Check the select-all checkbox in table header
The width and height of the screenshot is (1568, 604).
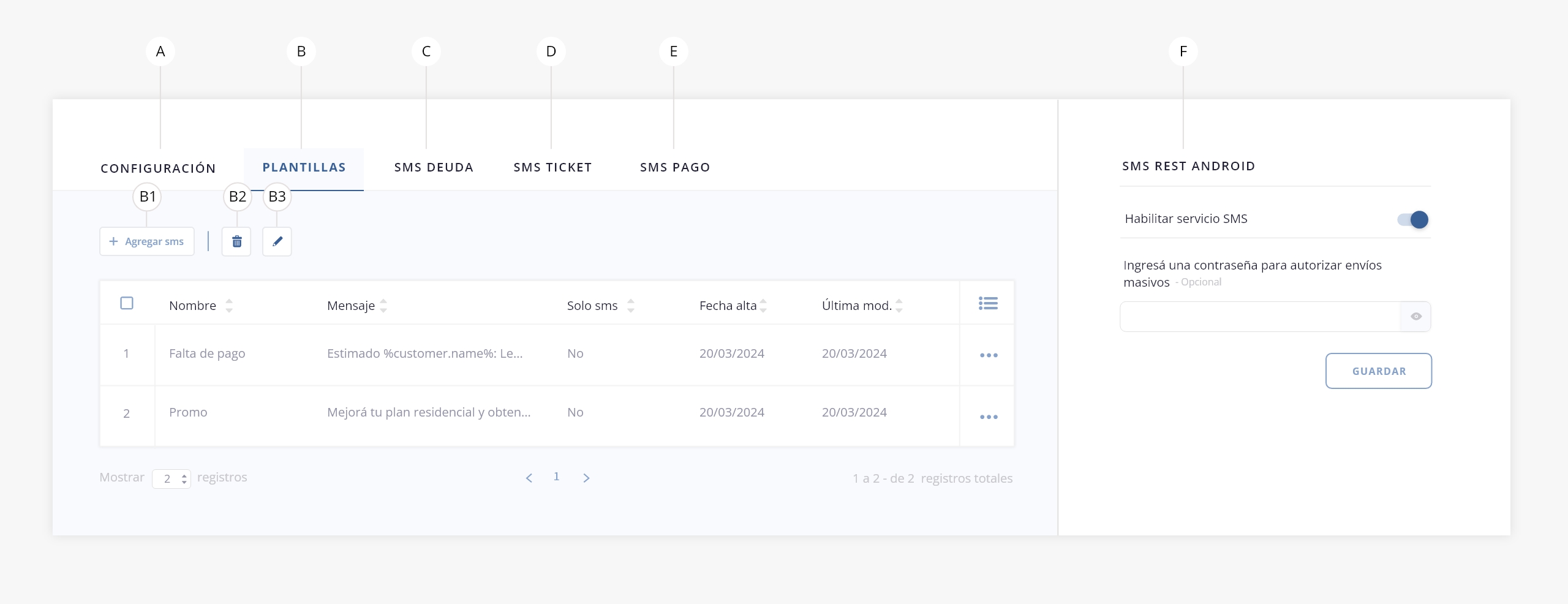click(127, 303)
